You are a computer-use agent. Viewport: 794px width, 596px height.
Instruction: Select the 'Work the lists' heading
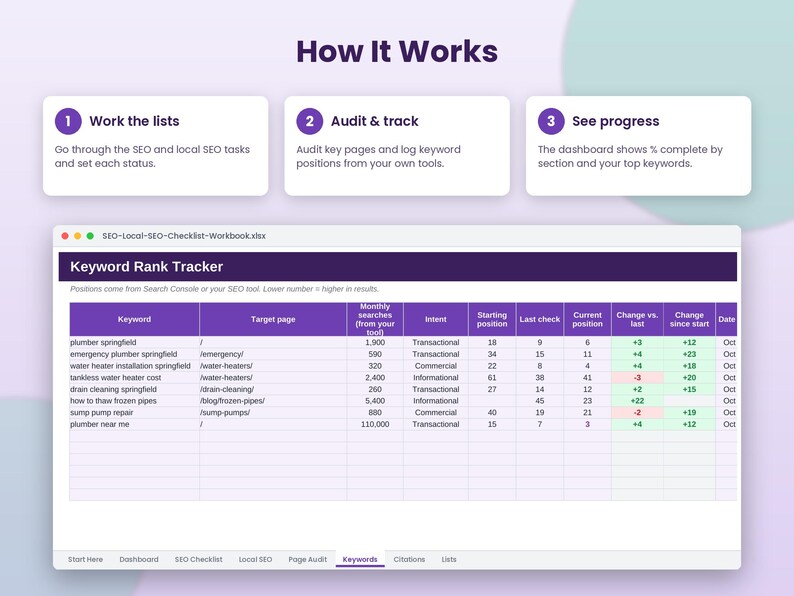[134, 121]
